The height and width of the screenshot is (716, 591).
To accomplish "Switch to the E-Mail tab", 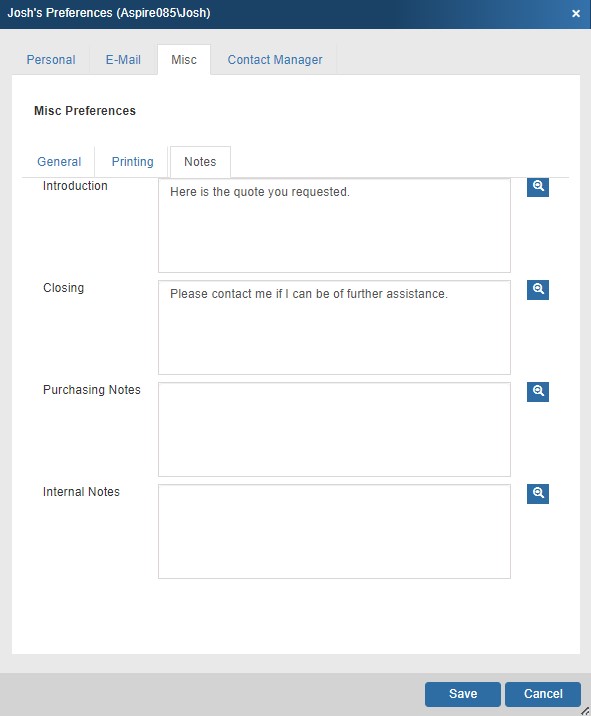I will click(123, 60).
